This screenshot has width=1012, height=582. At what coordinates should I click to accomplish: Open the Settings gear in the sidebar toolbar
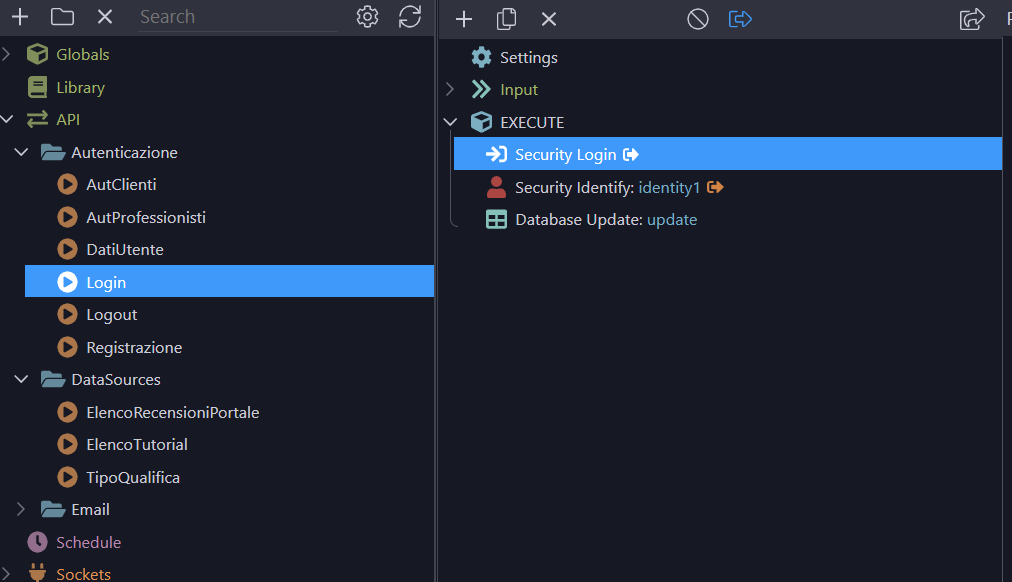click(367, 17)
